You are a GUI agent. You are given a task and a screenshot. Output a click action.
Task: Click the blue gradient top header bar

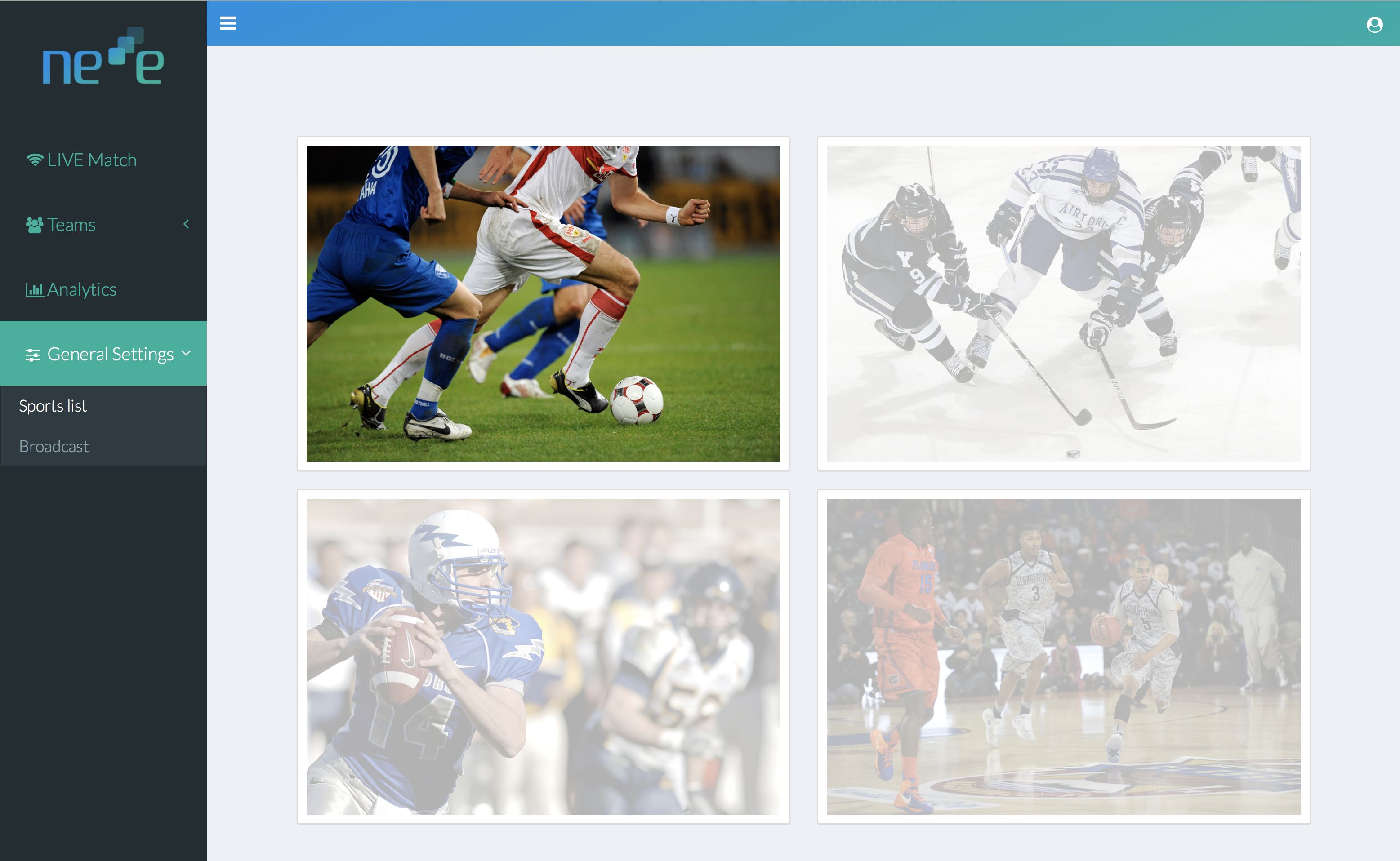(x=803, y=23)
